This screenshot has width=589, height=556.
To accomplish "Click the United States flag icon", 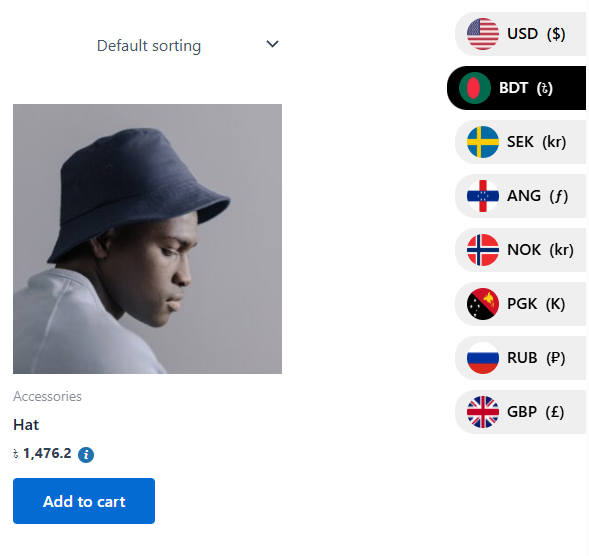I will point(483,34).
